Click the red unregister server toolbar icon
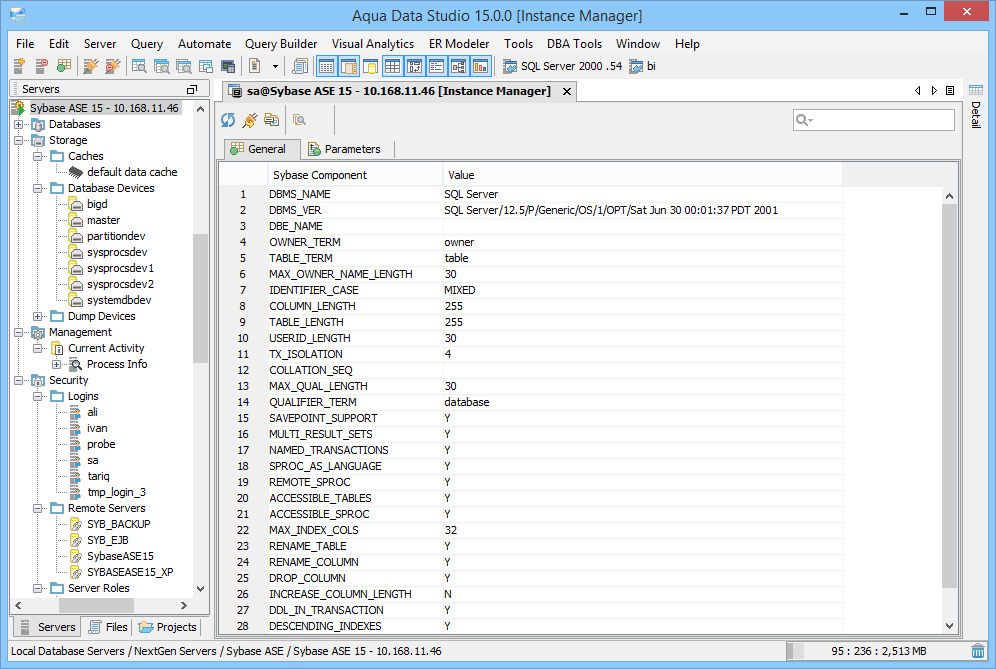Viewport: 996px width, 669px height. (41, 65)
